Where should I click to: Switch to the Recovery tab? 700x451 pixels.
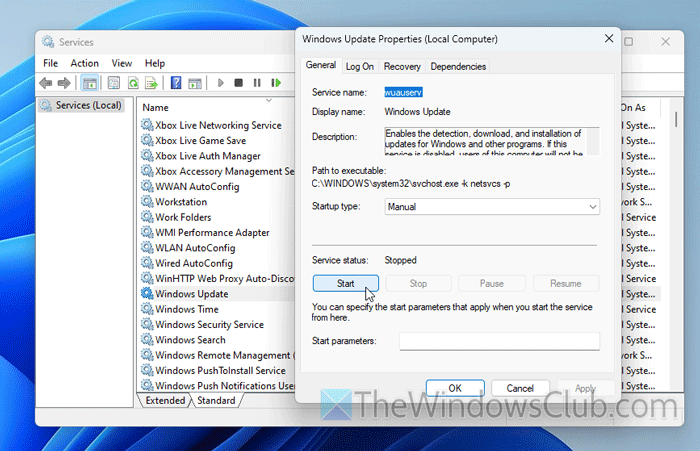(402, 67)
